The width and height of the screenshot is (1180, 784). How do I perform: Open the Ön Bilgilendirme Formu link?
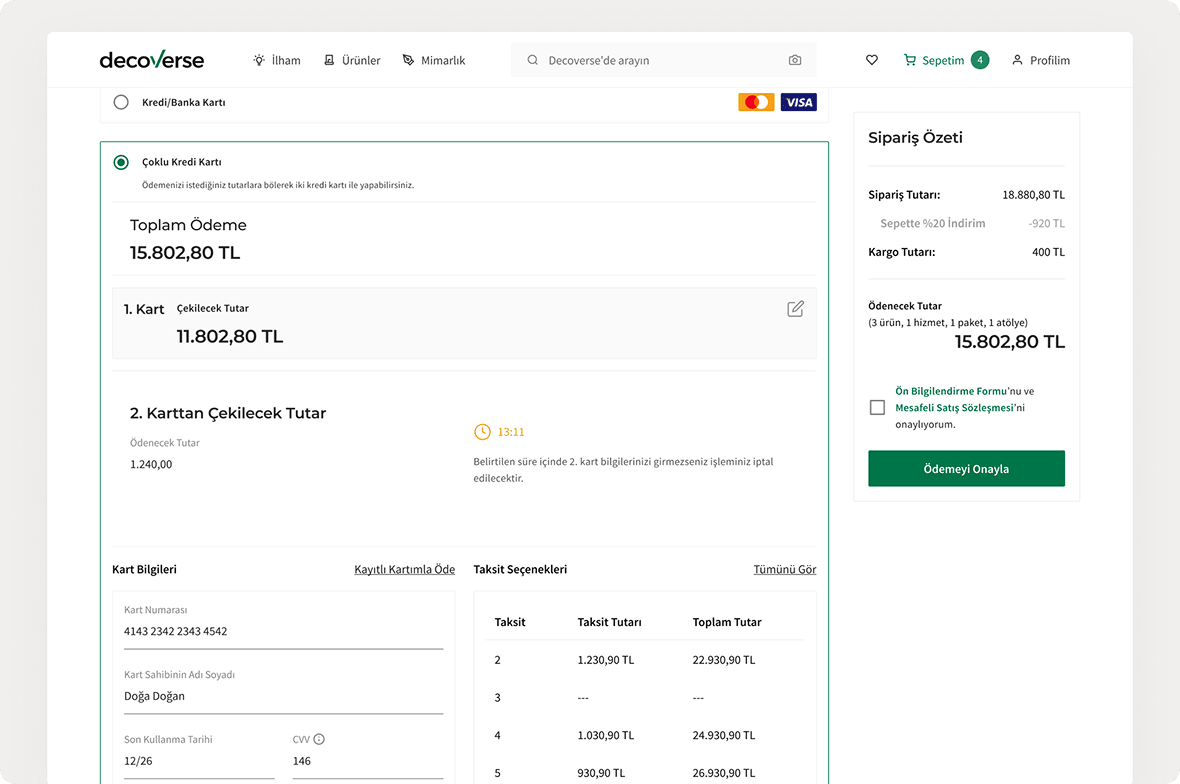pos(950,391)
